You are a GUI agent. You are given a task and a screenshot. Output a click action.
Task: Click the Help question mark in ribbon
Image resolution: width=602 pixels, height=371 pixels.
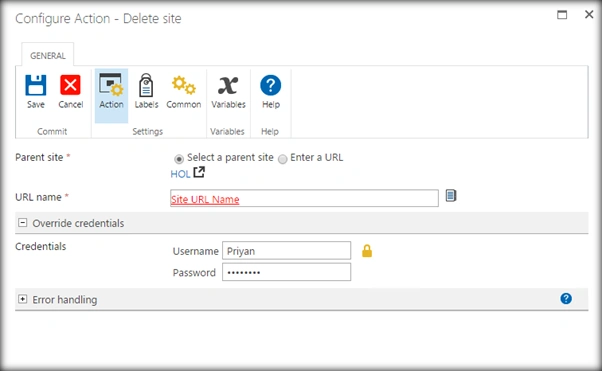point(271,85)
